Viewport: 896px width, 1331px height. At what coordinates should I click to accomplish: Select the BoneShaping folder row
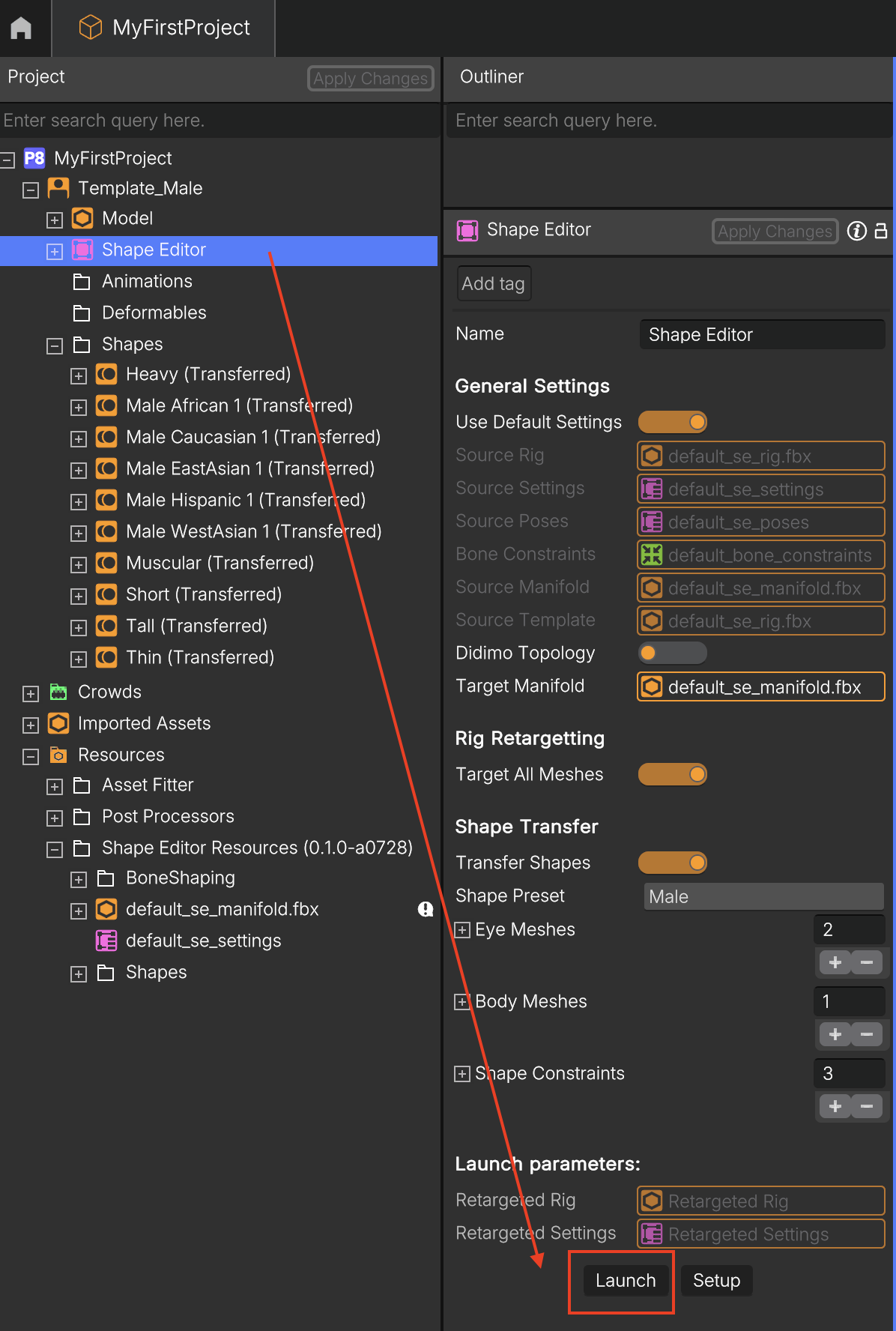click(x=219, y=878)
